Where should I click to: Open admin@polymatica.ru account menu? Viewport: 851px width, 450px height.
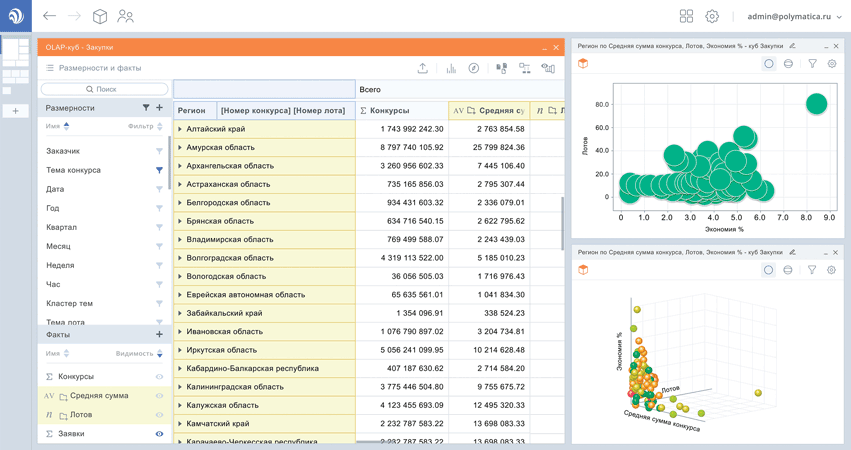(794, 17)
